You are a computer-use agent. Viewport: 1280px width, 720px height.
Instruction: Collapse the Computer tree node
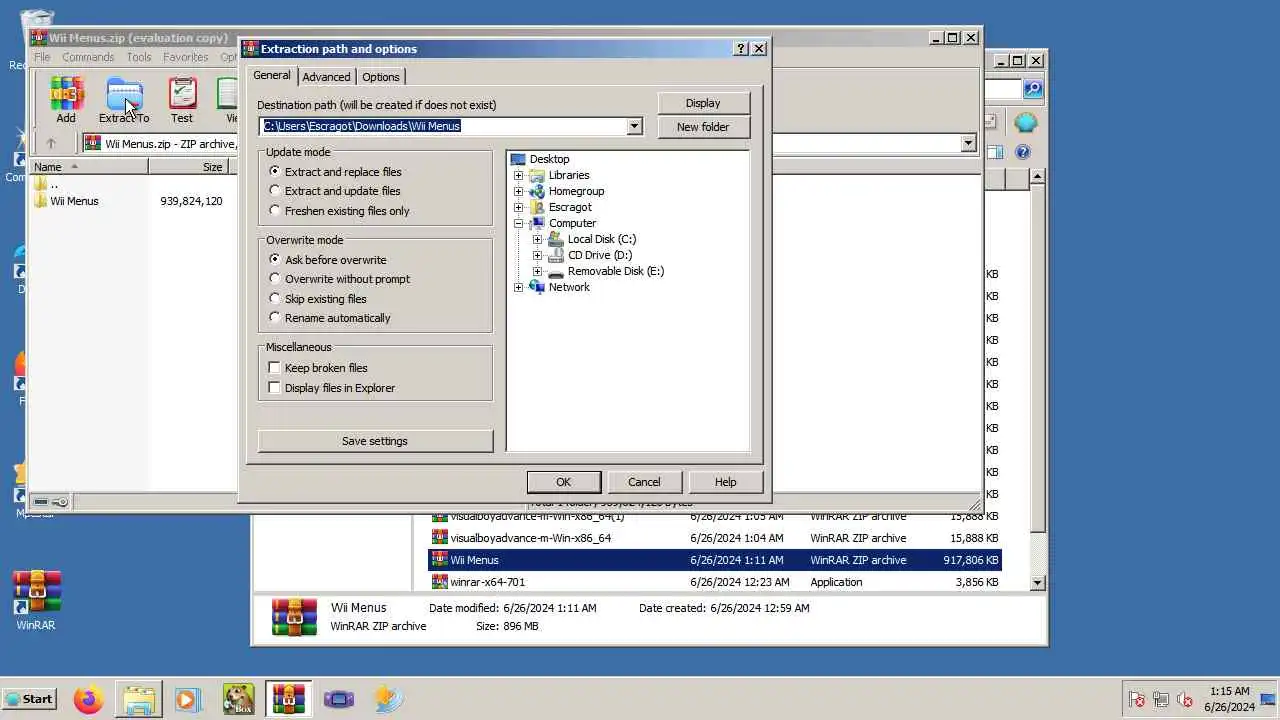(x=518, y=223)
